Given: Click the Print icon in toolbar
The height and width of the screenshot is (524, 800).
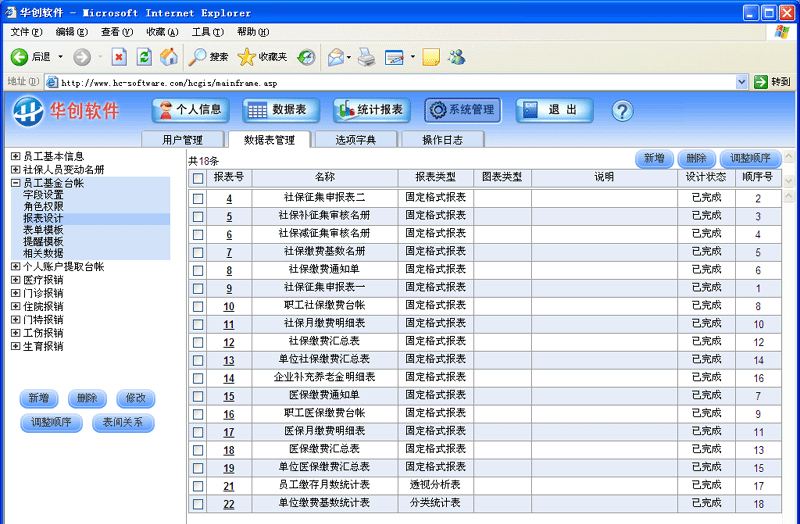Looking at the screenshot, I should [x=367, y=57].
